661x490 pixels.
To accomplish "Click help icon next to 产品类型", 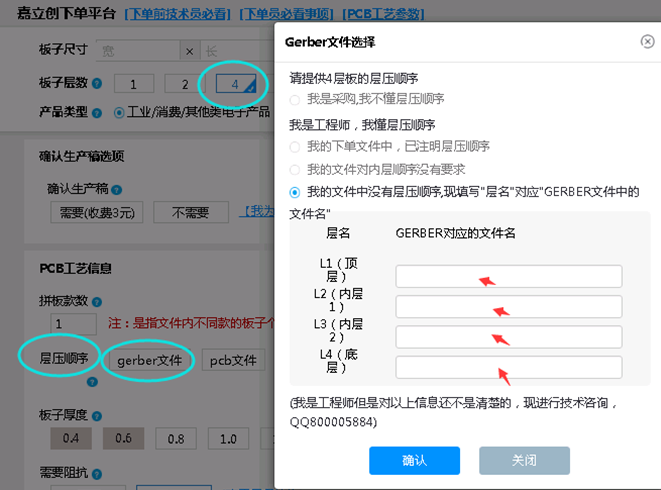I will tap(95, 112).
